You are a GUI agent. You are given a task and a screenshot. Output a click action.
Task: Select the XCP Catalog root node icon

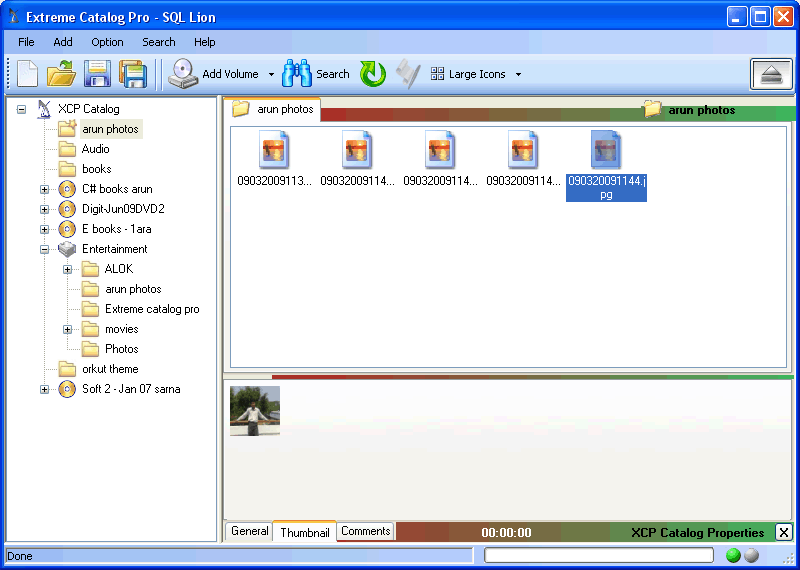tap(44, 109)
